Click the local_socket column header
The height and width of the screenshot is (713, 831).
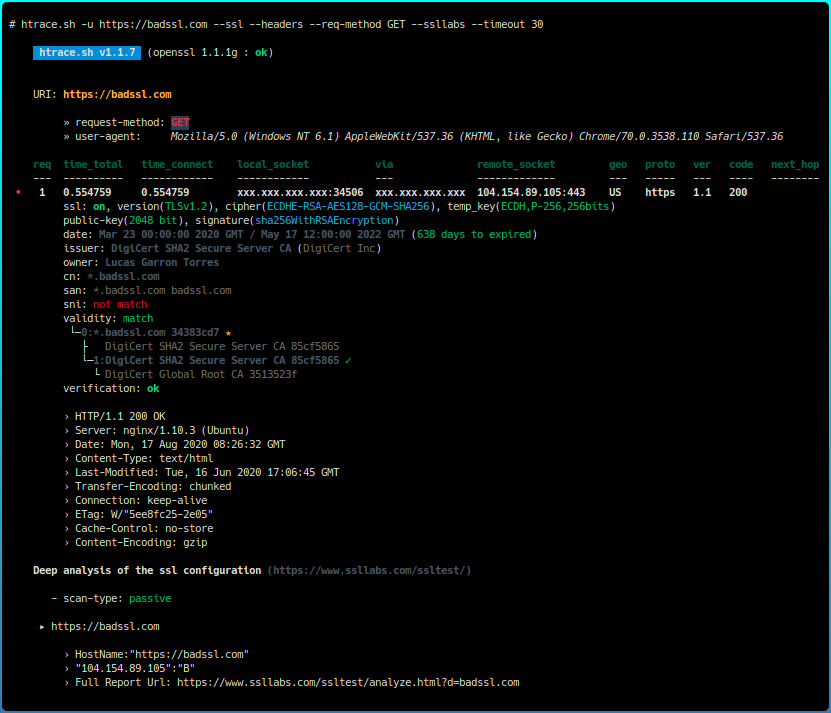(x=273, y=164)
